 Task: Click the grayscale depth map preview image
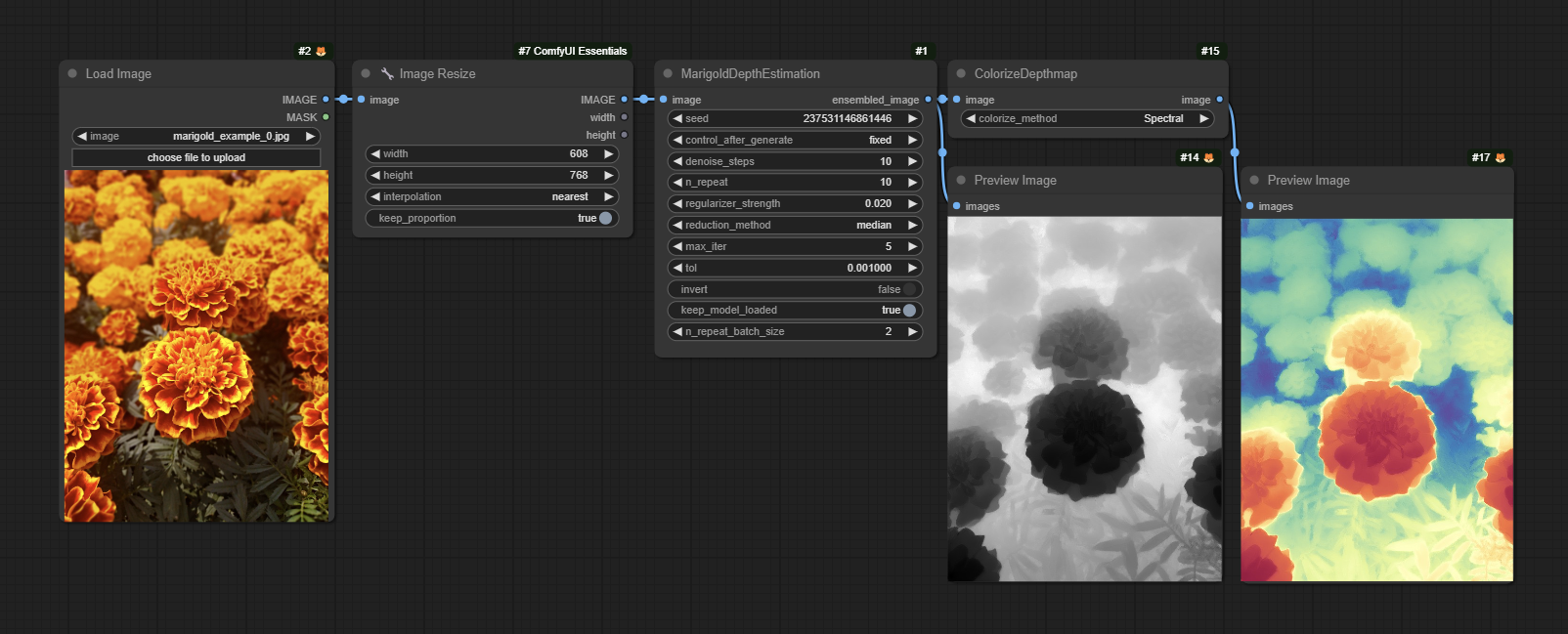click(1084, 399)
